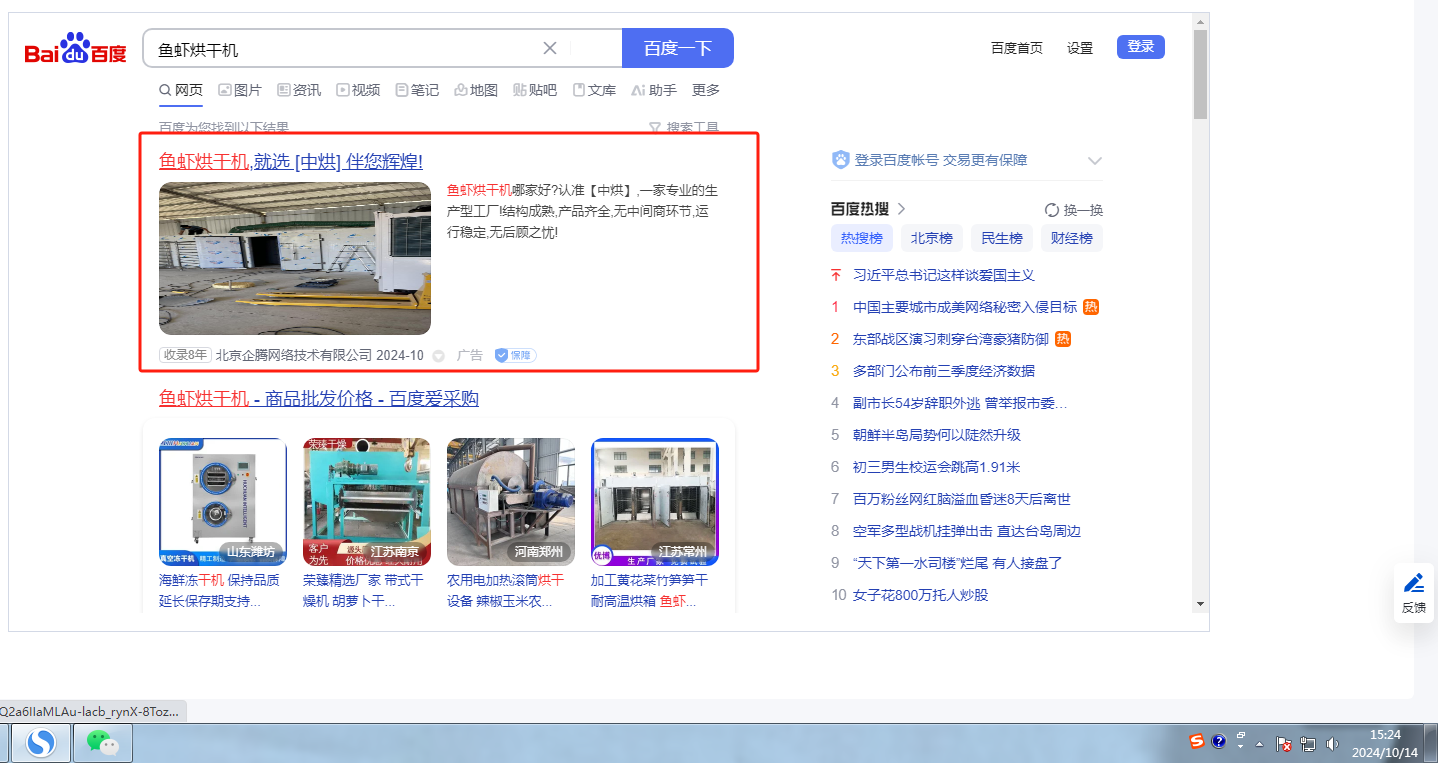Open the 江苏南京 belt dryer product image
1438x763 pixels.
point(367,502)
